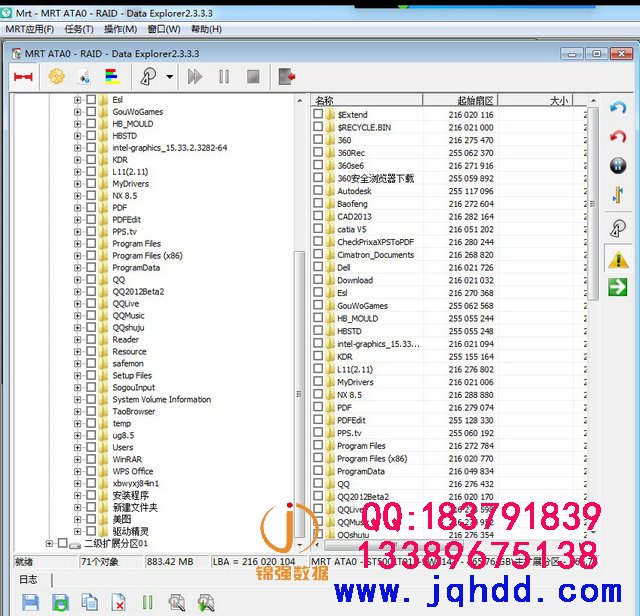Open the 任务(T) menu
640x616 pixels.
point(79,29)
